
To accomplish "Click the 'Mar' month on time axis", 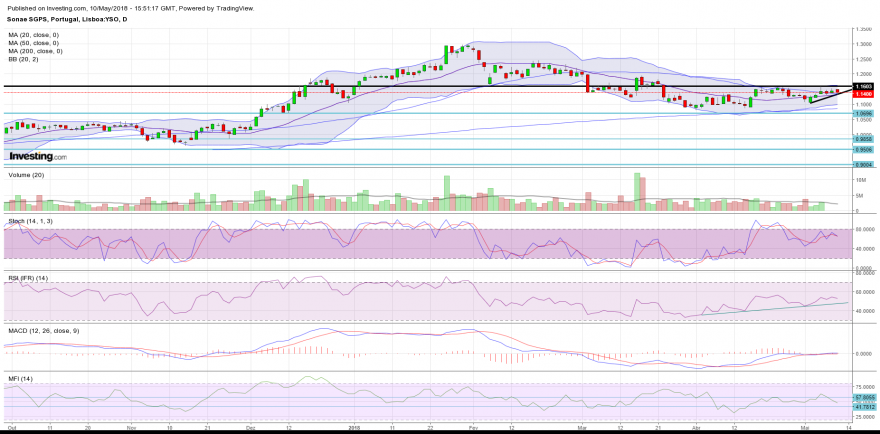I will [x=582, y=427].
